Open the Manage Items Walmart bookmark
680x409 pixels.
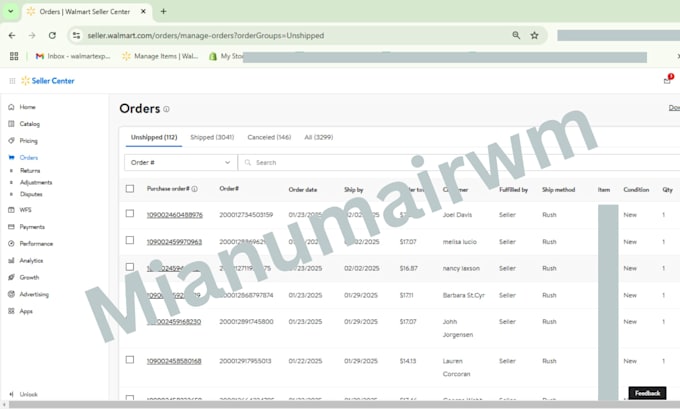[x=160, y=56]
